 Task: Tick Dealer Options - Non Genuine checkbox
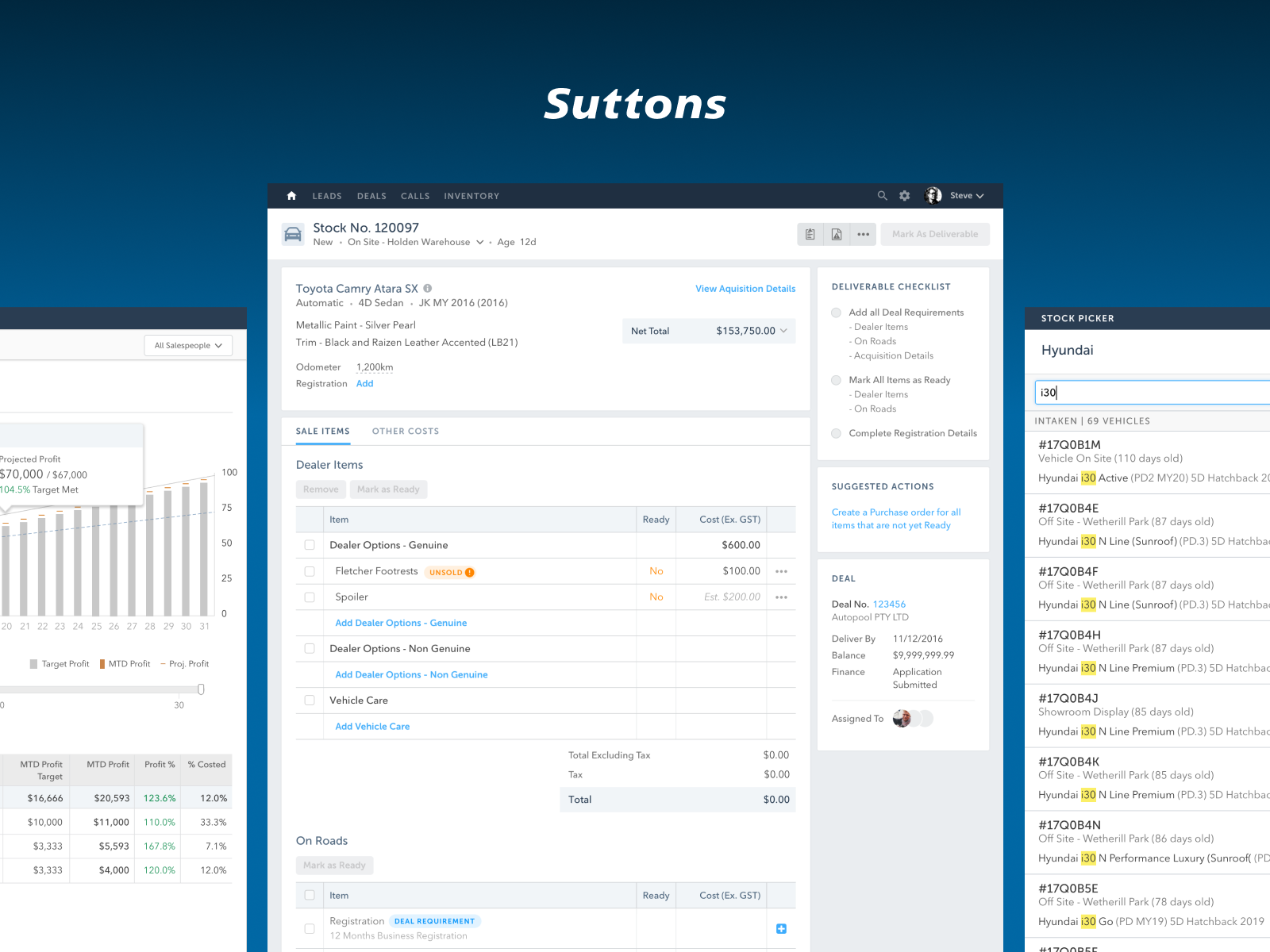pyautogui.click(x=310, y=649)
